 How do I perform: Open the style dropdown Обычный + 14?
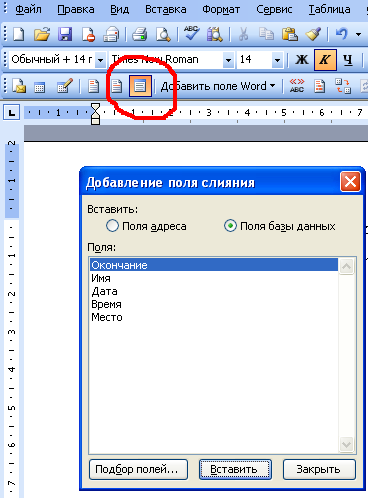100,60
